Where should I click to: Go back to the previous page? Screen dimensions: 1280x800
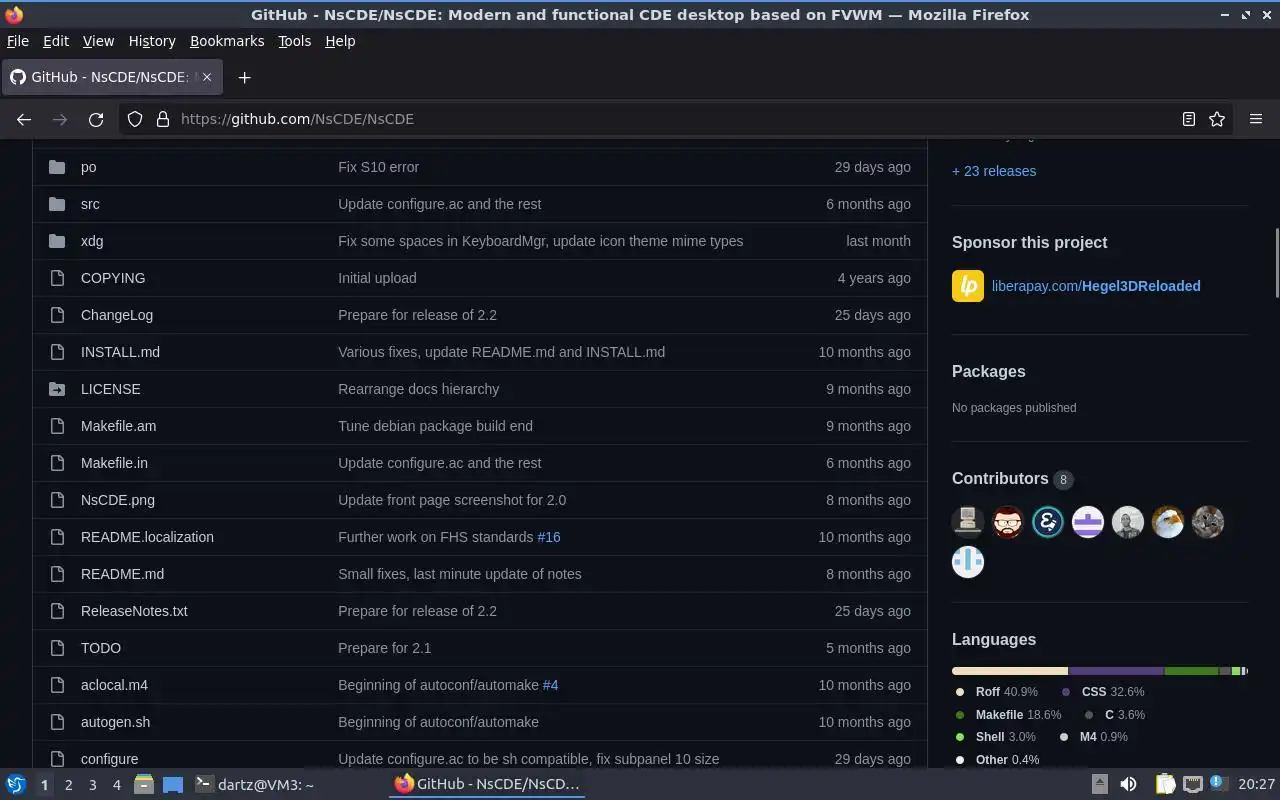coord(24,119)
